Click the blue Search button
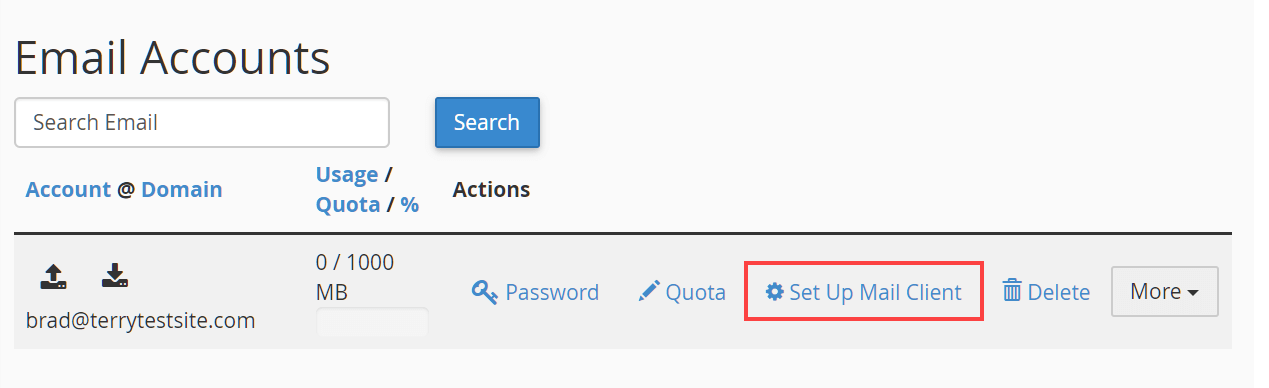The width and height of the screenshot is (1269, 388). click(x=487, y=122)
